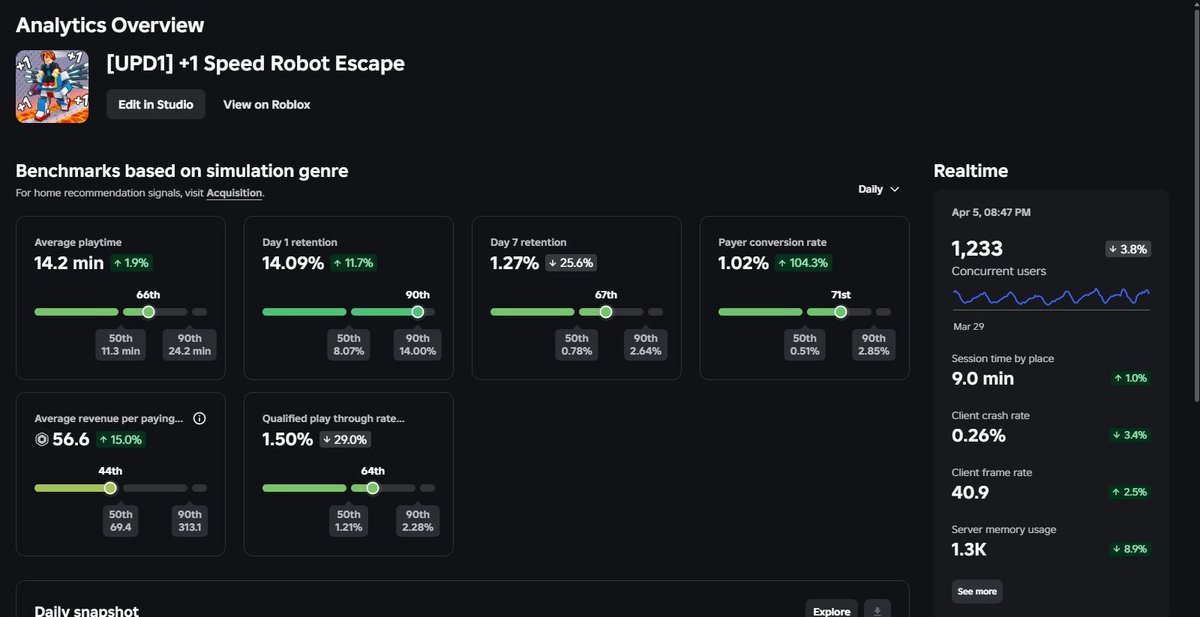This screenshot has width=1200, height=617.
Task: Click the 29.0% decrease badge
Action: [x=346, y=440]
